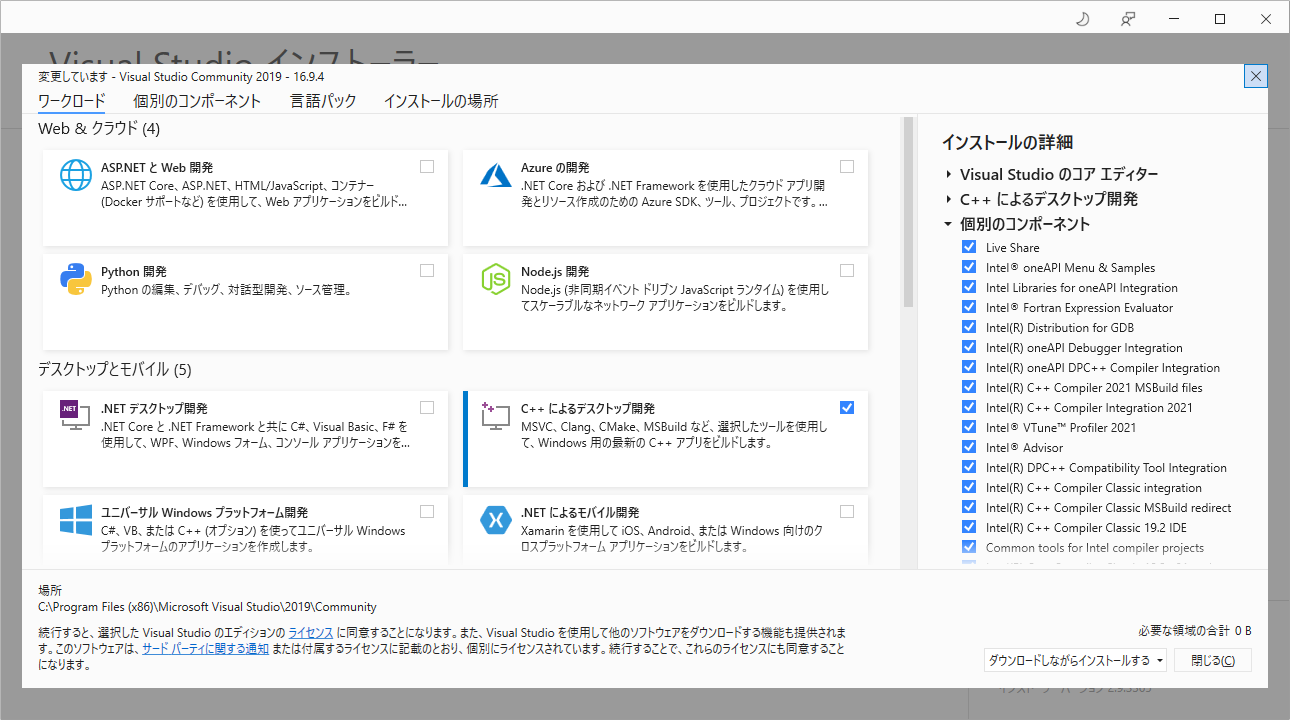Image resolution: width=1290 pixels, height=720 pixels.
Task: Enable the .NET デスクトップ開発 workload checkbox
Action: 427,407
